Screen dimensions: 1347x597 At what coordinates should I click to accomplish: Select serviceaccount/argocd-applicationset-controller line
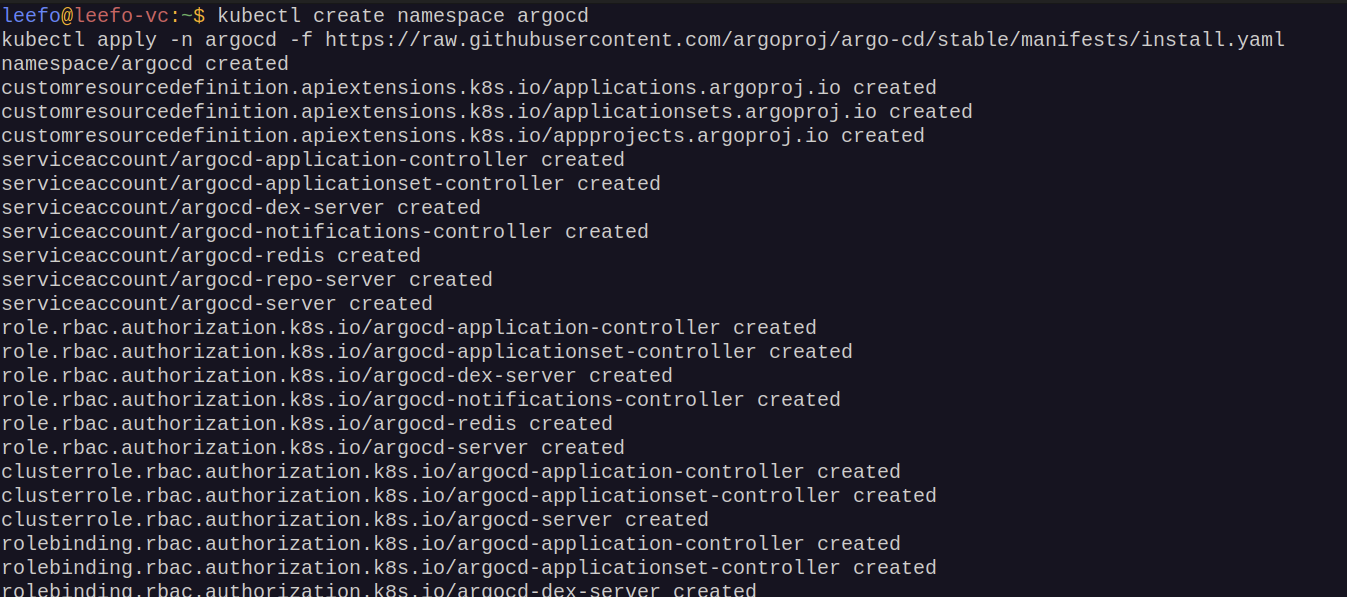[x=331, y=184]
